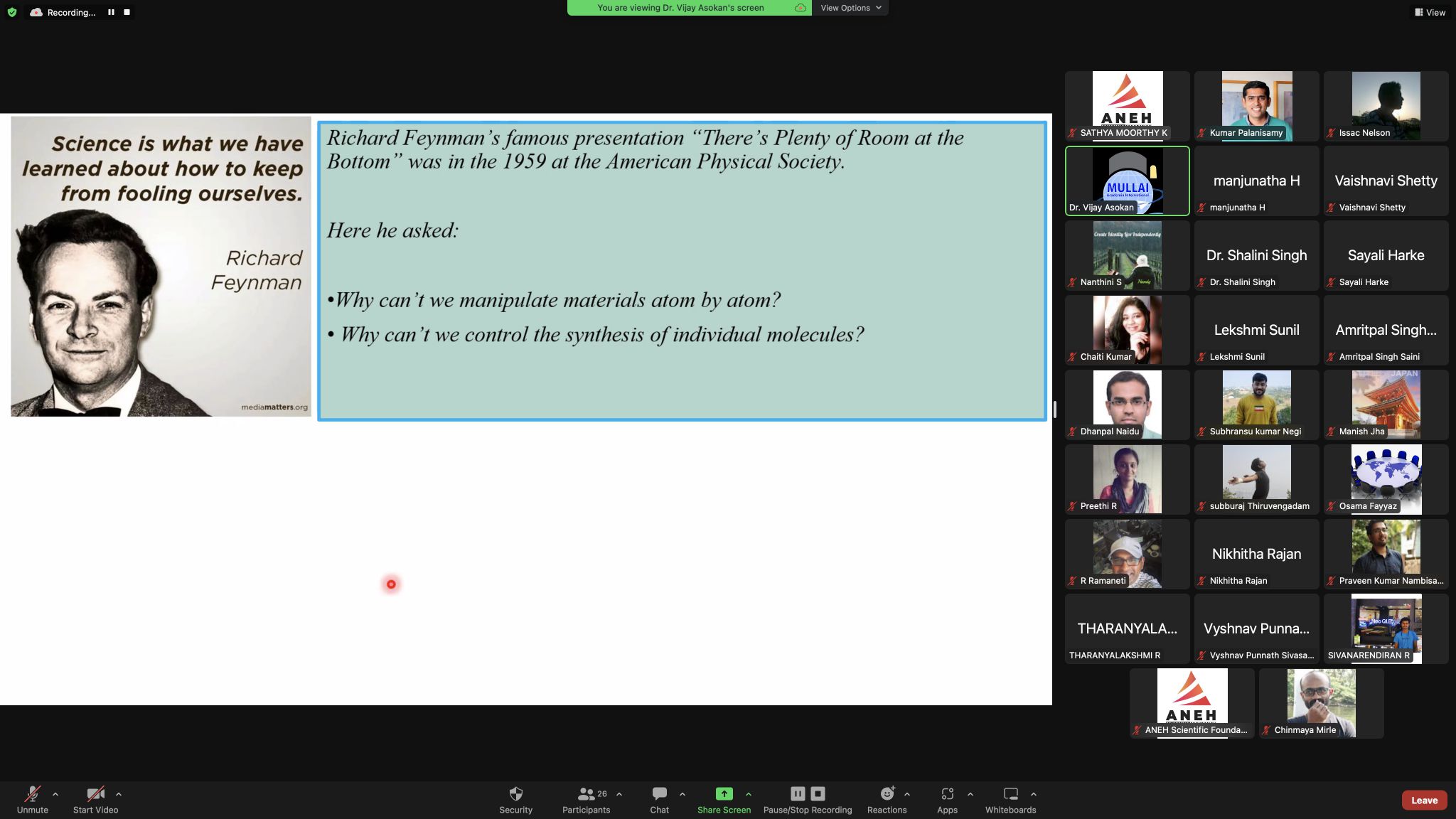Open the Security shield icon
This screenshot has height=819, width=1456.
click(515, 793)
